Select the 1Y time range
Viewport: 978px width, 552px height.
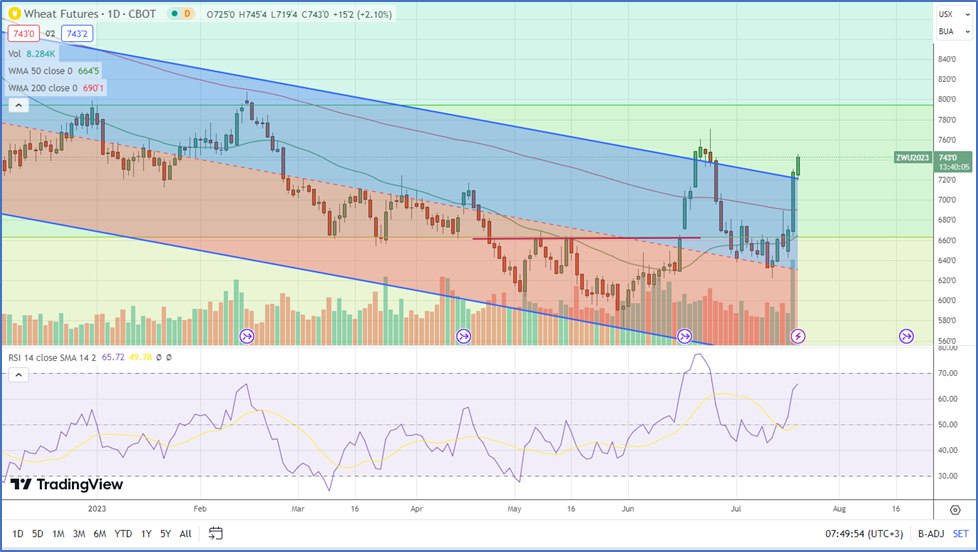point(146,534)
